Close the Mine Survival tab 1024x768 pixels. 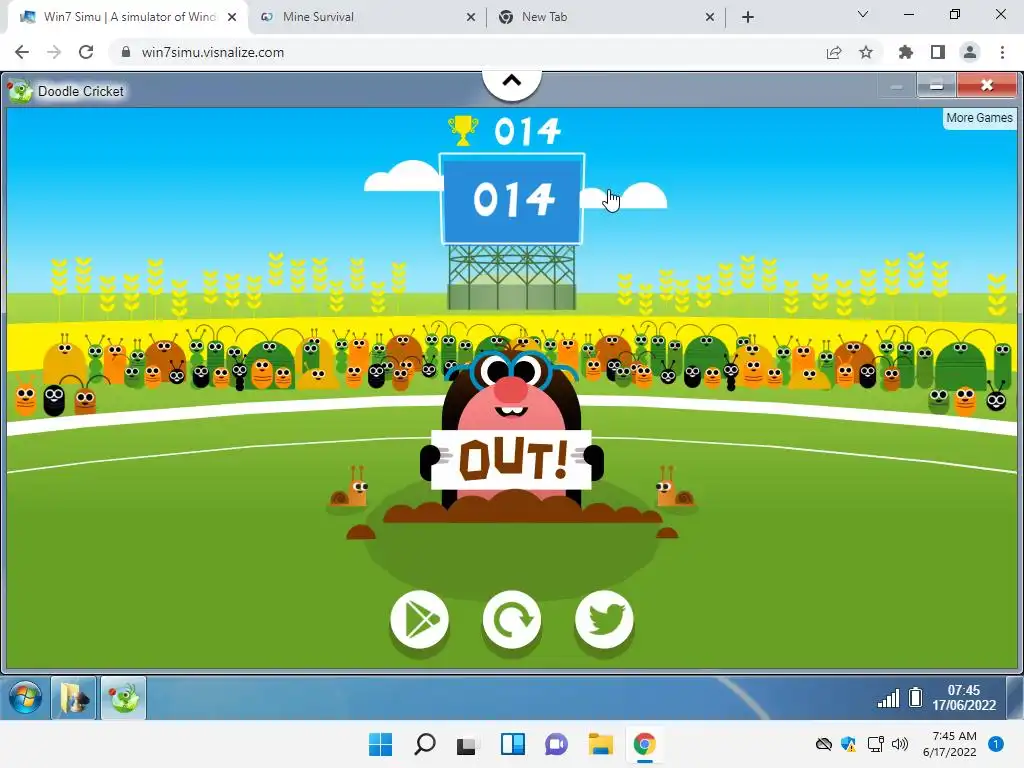click(x=471, y=17)
